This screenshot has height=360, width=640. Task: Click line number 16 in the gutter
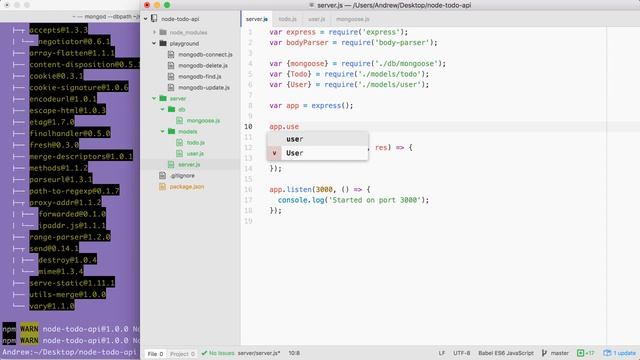pos(248,189)
